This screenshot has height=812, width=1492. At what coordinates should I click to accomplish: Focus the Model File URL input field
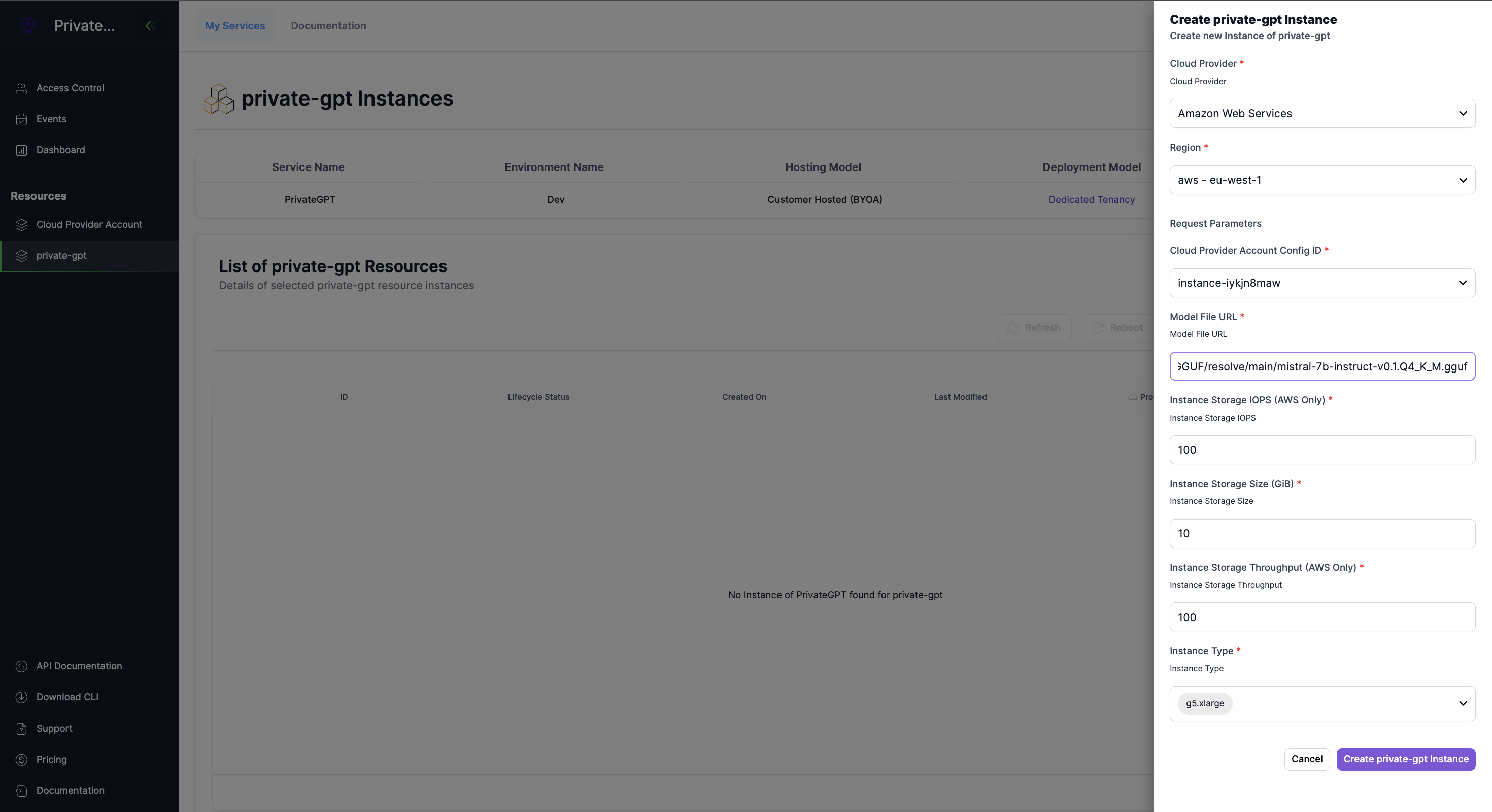coord(1323,366)
